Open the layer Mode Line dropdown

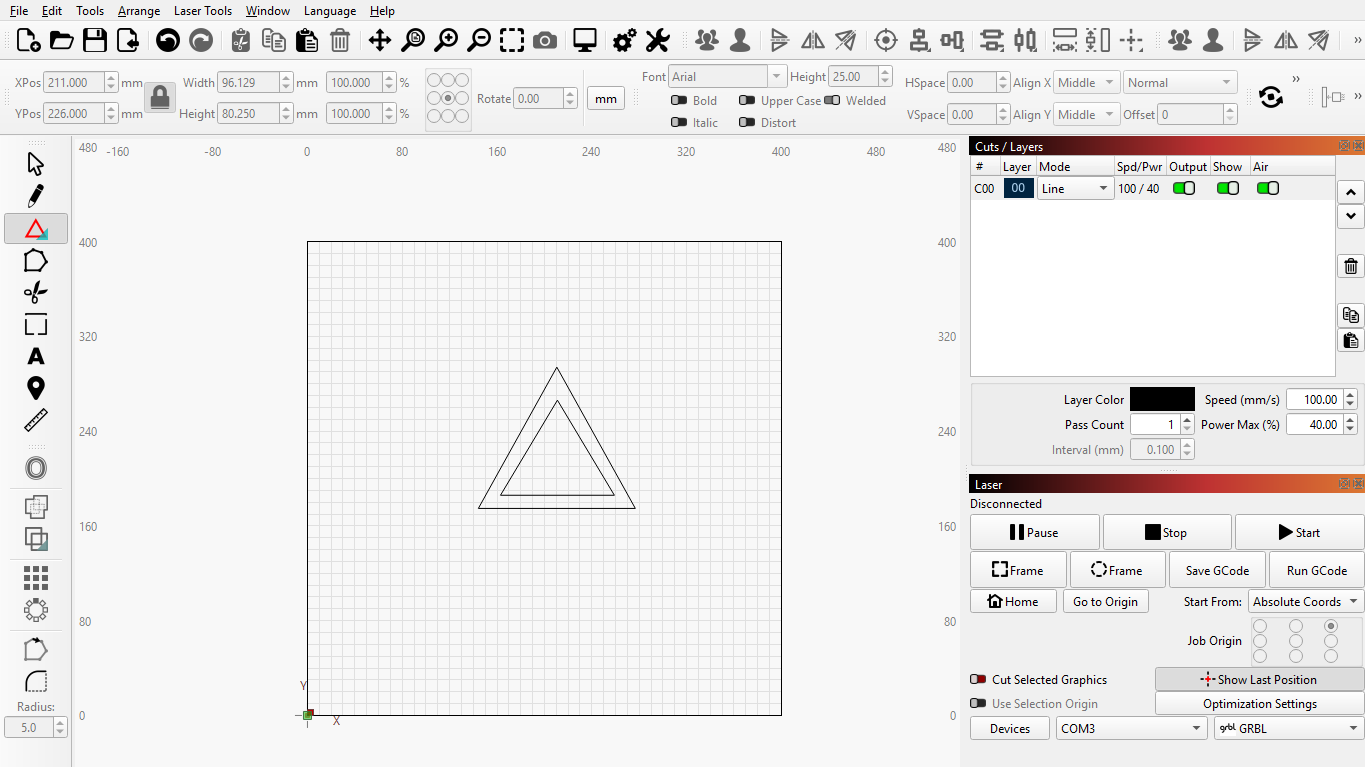click(1075, 189)
